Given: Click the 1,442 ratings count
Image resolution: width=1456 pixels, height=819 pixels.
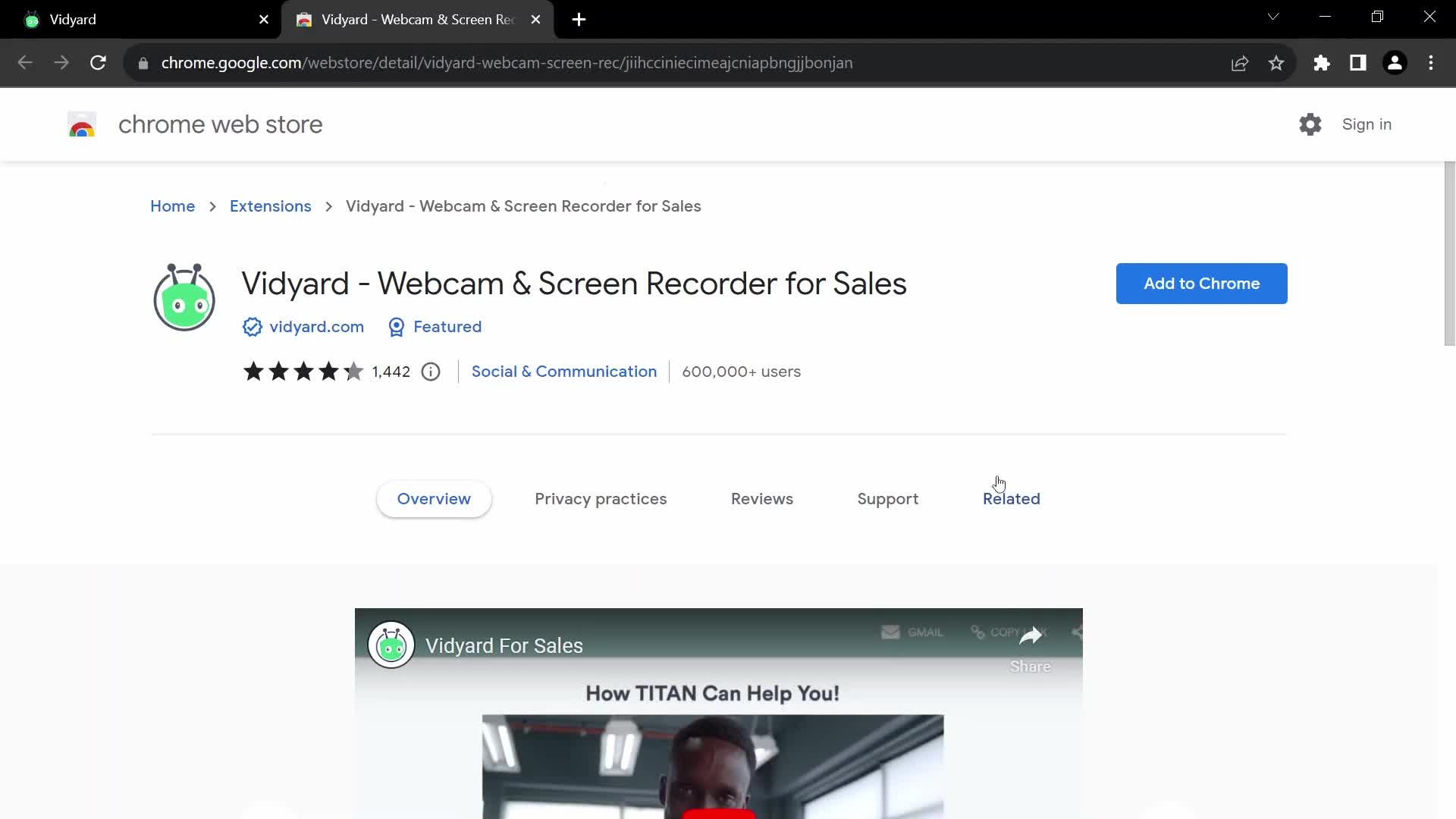Looking at the screenshot, I should coord(391,372).
